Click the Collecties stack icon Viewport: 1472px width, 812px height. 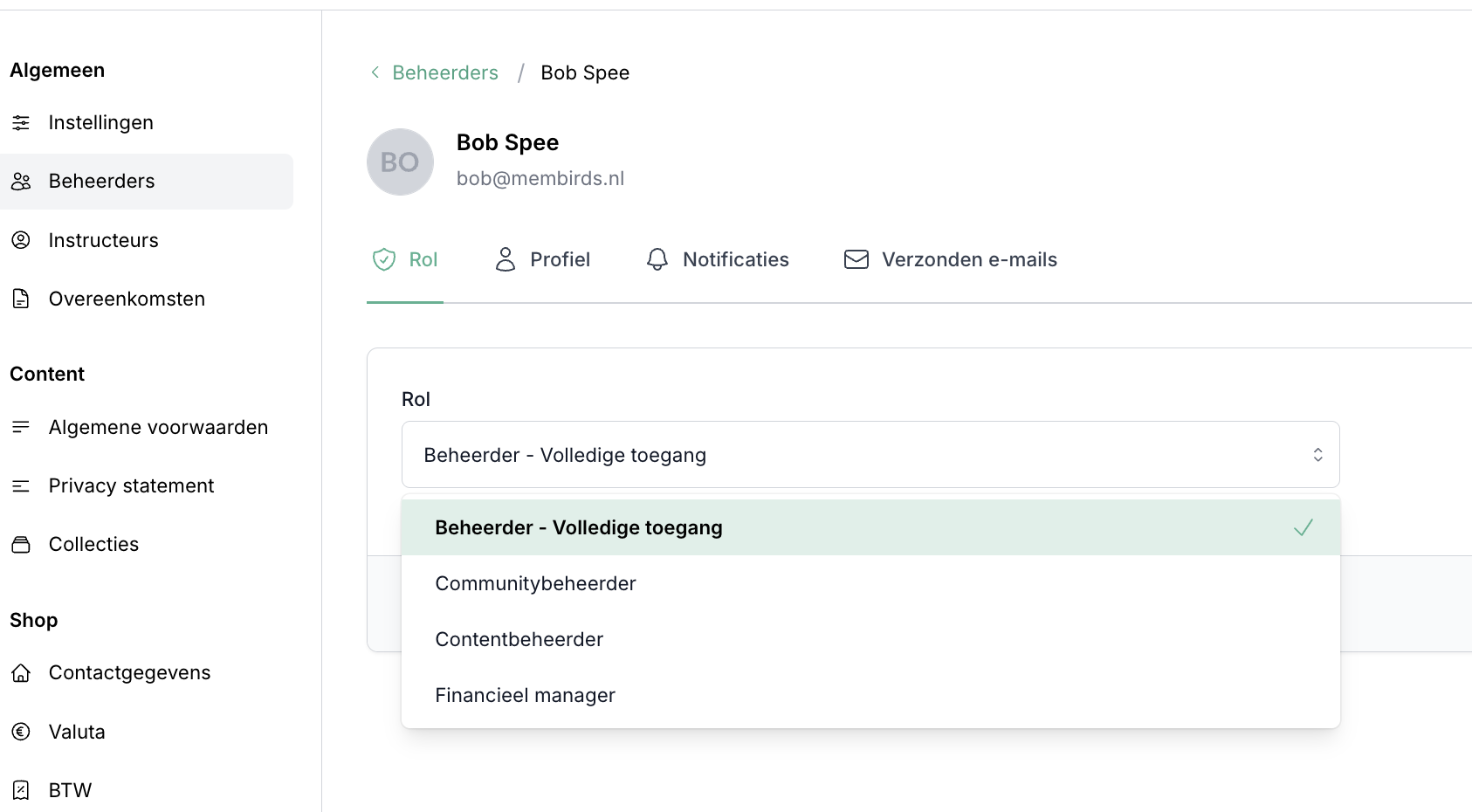[21, 545]
